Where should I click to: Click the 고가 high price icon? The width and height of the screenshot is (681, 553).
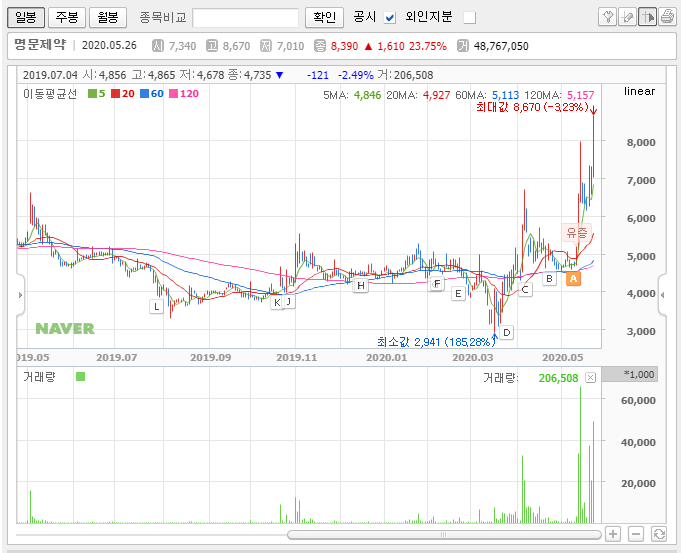pyautogui.click(x=212, y=46)
